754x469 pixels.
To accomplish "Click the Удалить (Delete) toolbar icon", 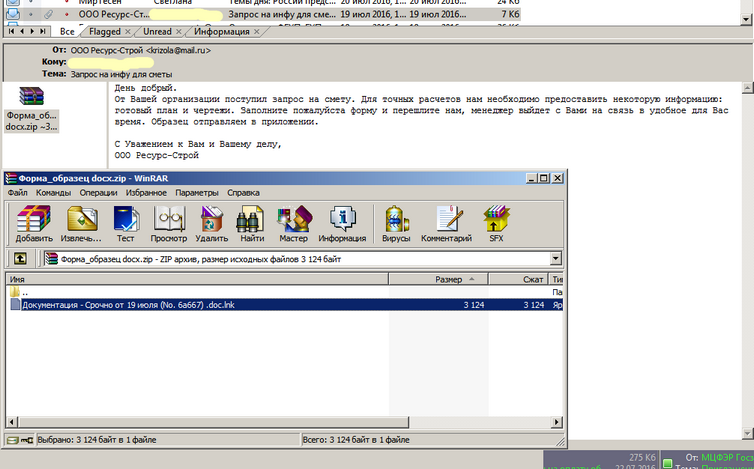I will pyautogui.click(x=212, y=224).
